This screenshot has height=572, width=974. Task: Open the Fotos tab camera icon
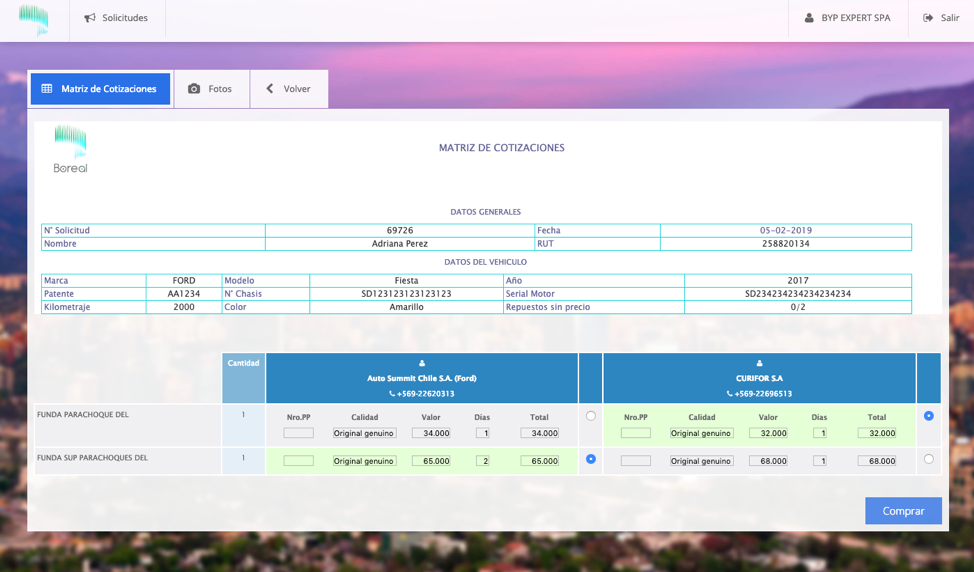click(x=194, y=89)
